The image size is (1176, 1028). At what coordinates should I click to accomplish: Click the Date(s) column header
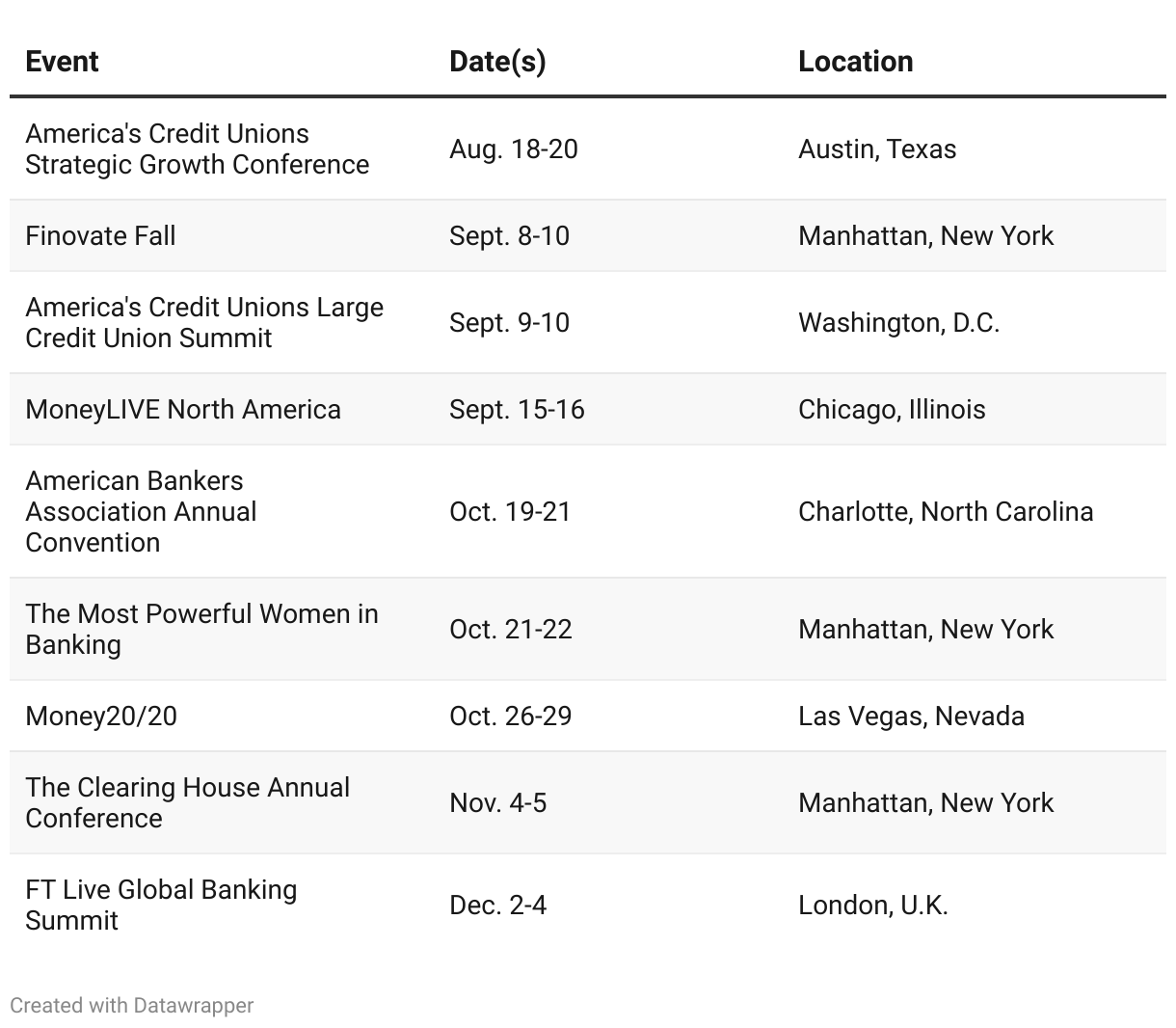[497, 62]
